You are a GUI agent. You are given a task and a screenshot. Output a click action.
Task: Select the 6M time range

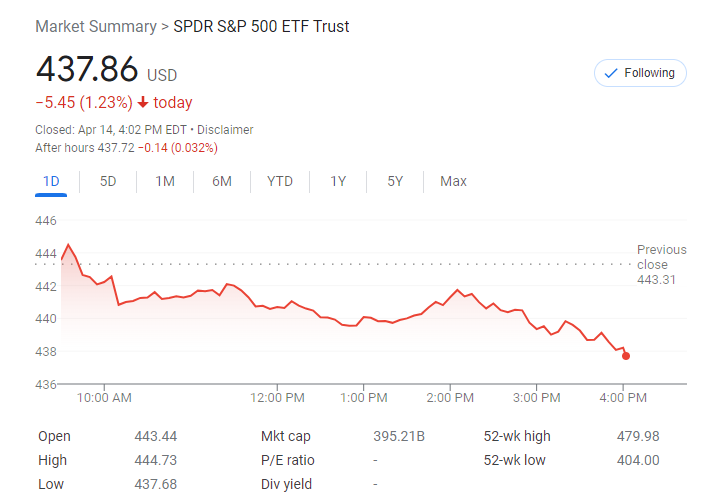coord(222,181)
